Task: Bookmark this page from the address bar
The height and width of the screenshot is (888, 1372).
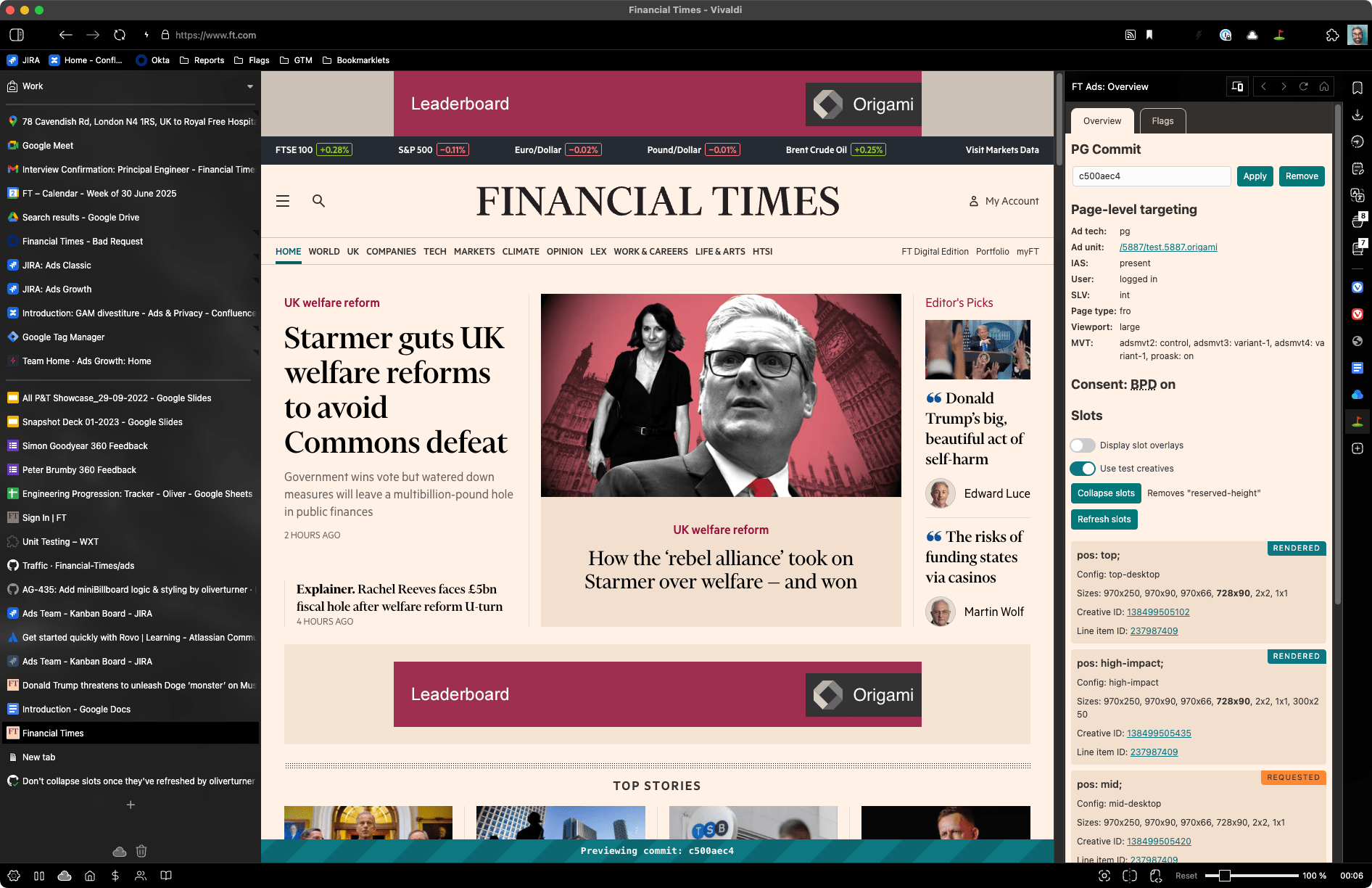Action: click(1149, 35)
